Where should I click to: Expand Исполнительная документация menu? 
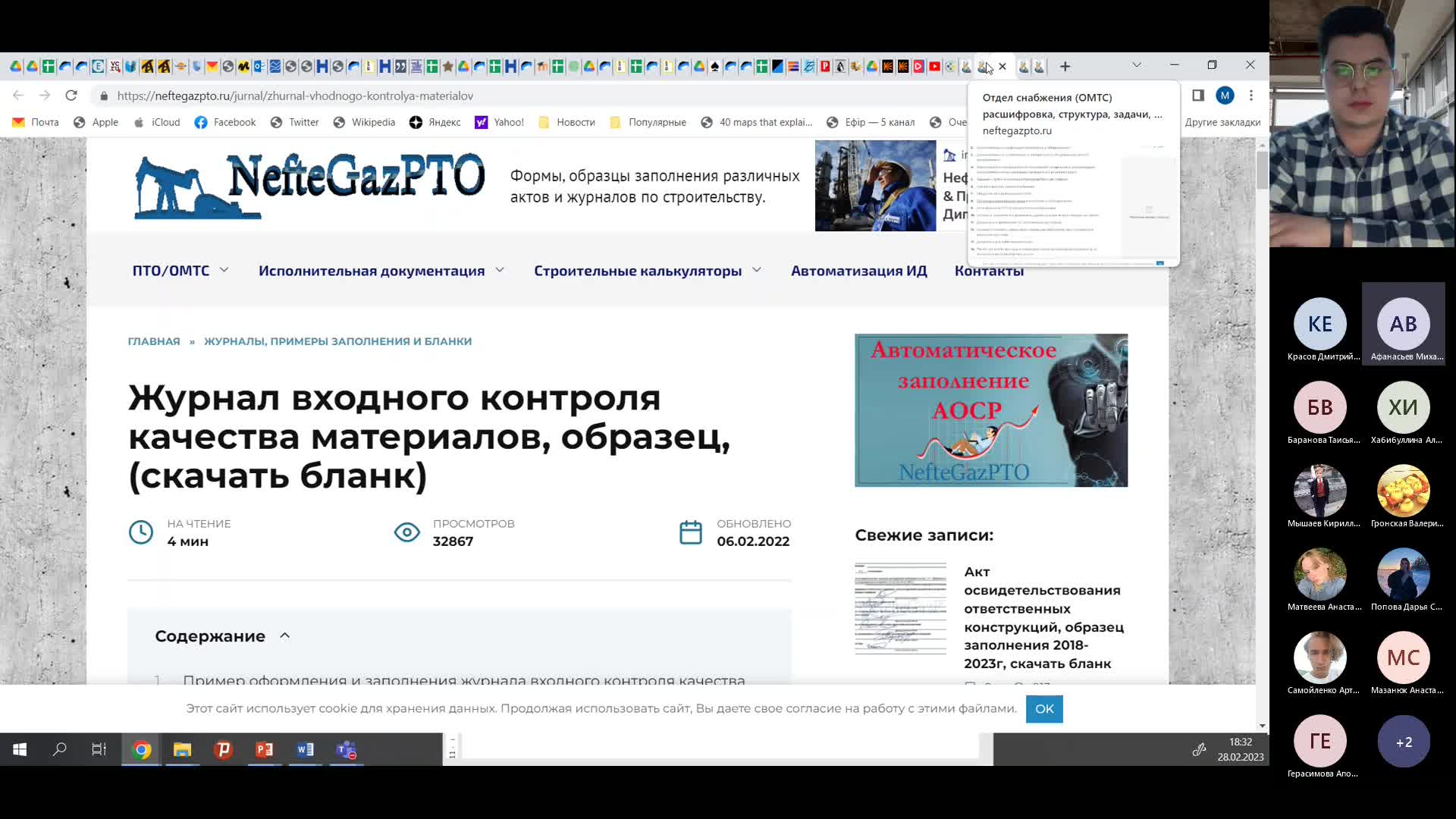pos(381,271)
